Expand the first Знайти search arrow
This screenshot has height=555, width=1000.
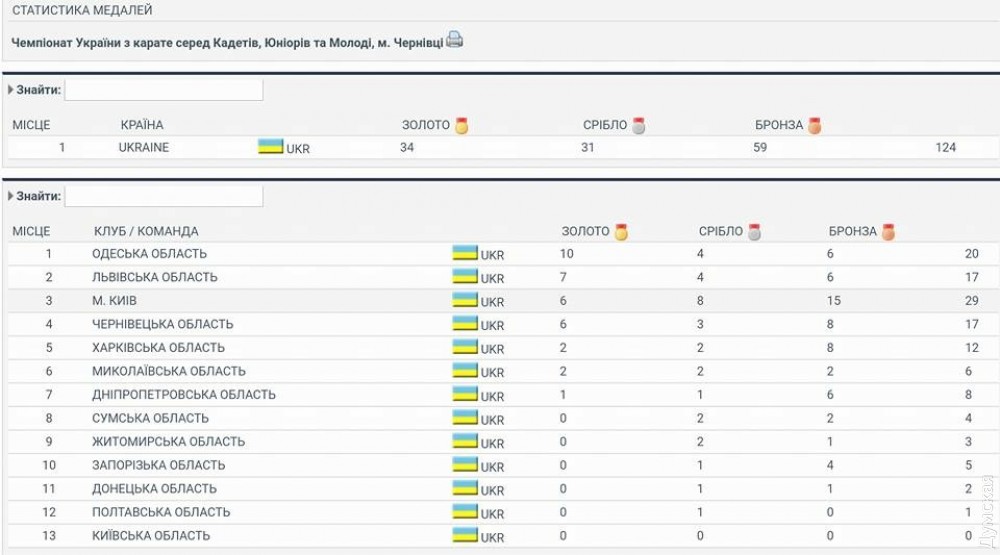[11, 90]
